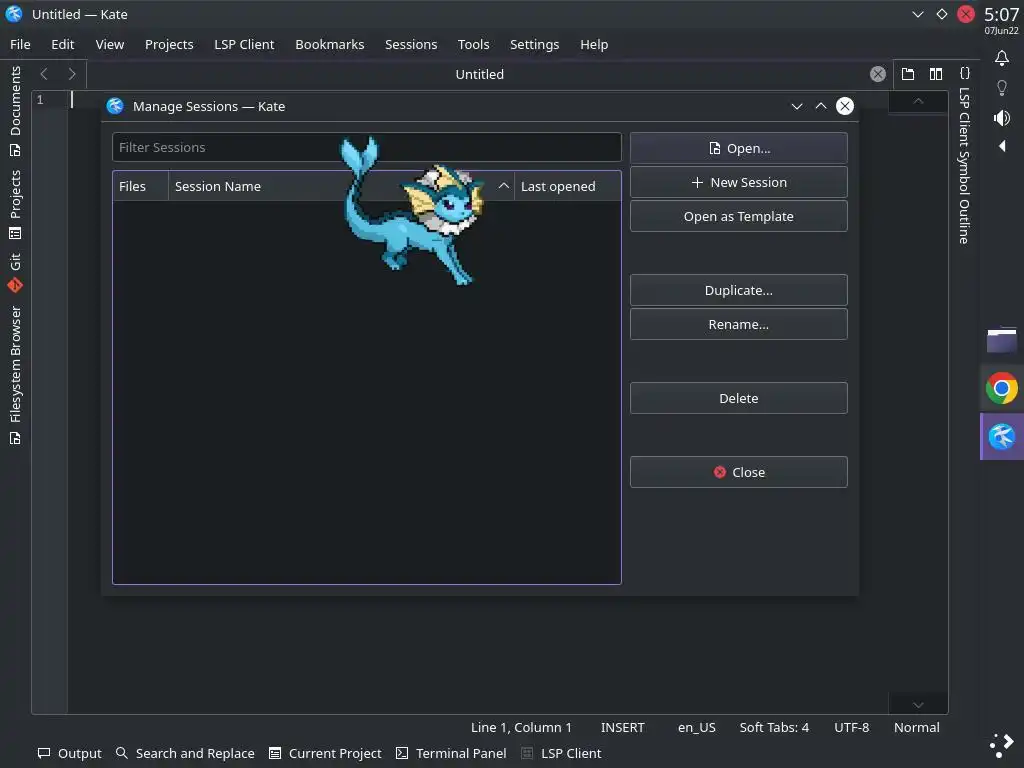
Task: Open the Sessions menu
Action: [x=411, y=44]
